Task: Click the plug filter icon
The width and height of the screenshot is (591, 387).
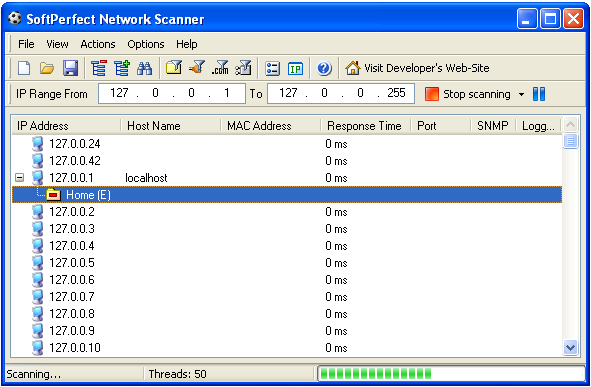Action: click(197, 68)
